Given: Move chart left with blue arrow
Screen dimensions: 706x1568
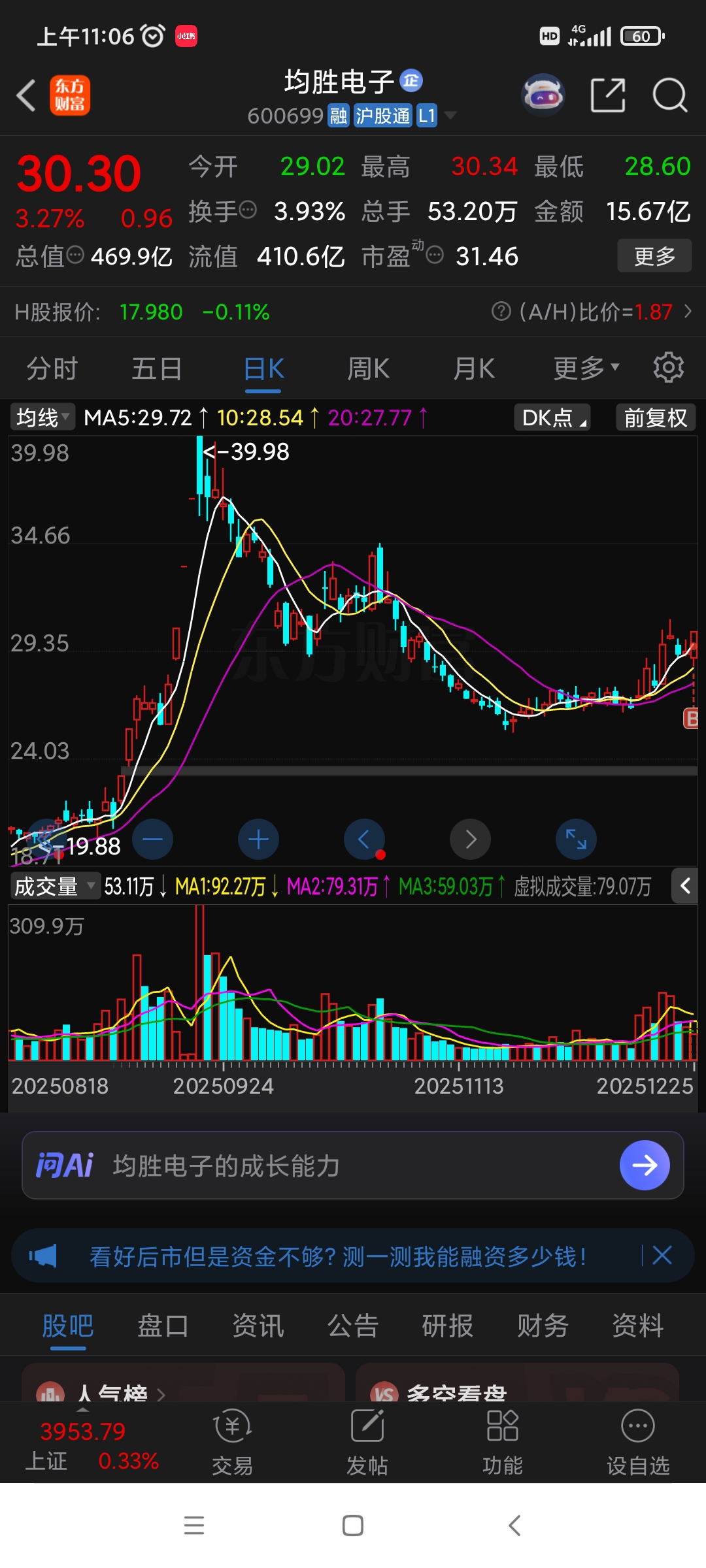Looking at the screenshot, I should click(364, 840).
